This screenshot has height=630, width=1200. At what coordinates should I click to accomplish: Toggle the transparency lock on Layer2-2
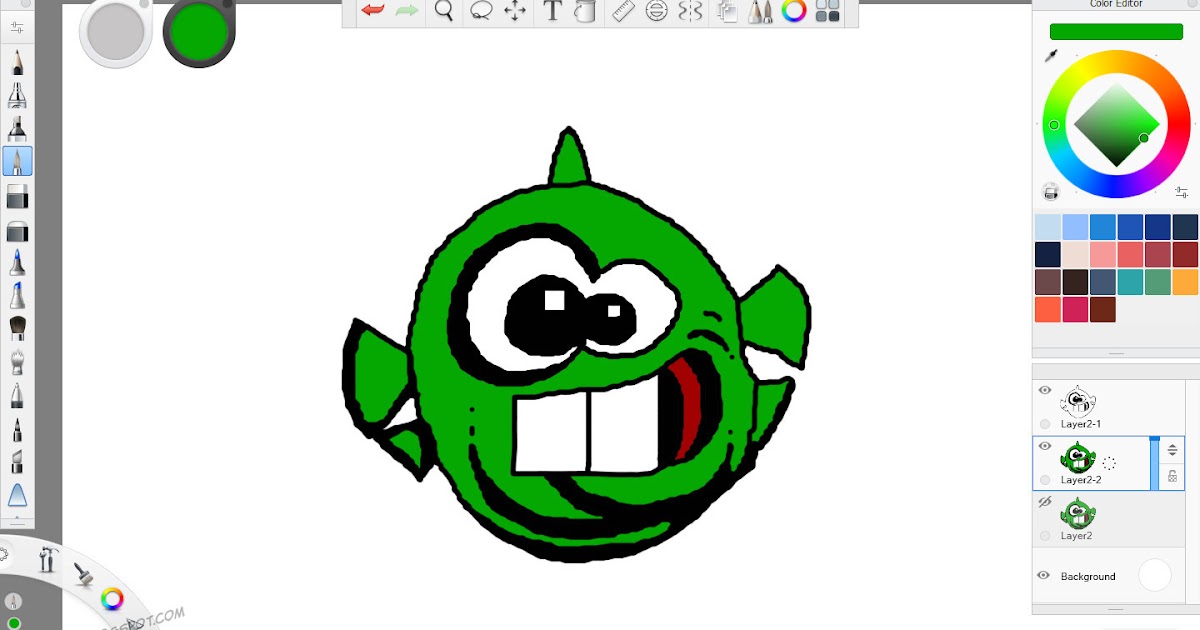coord(1173,477)
